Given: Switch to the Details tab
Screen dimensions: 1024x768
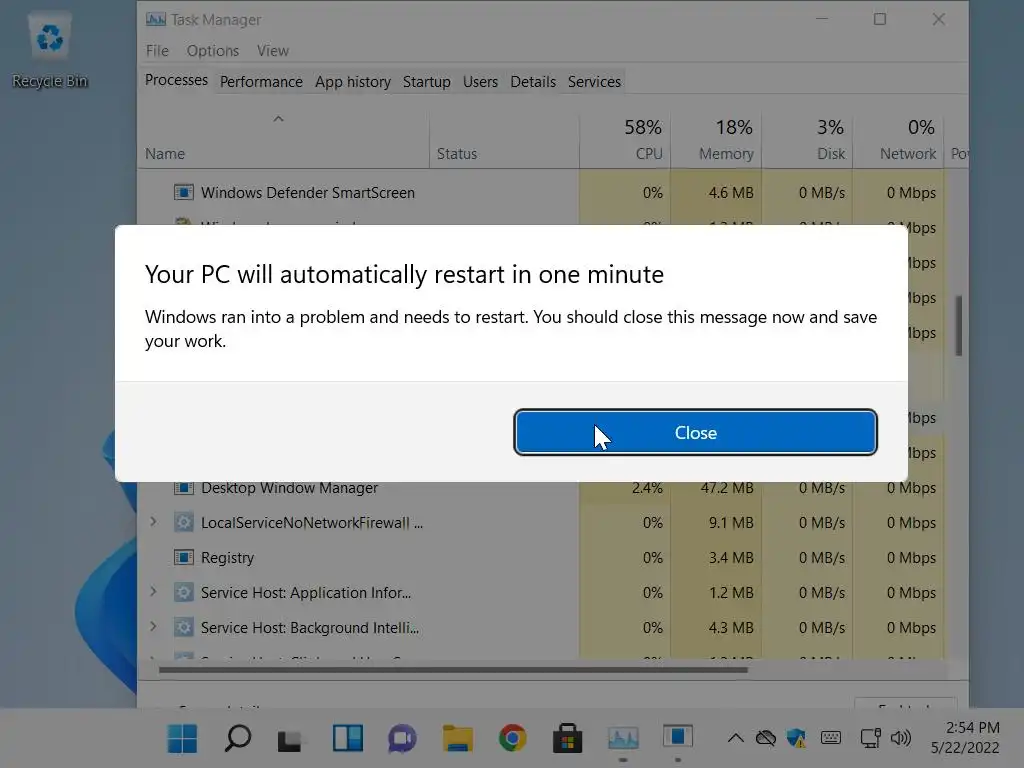Looking at the screenshot, I should coord(533,82).
